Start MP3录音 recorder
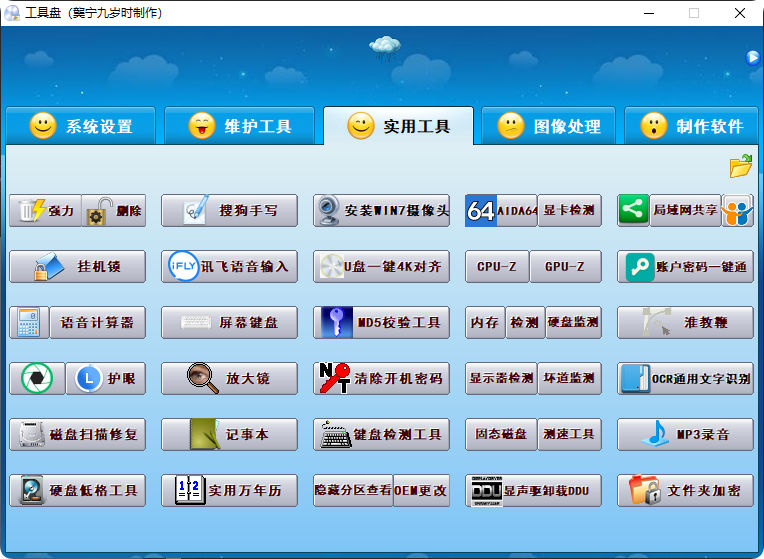Image resolution: width=764 pixels, height=559 pixels. [x=686, y=434]
